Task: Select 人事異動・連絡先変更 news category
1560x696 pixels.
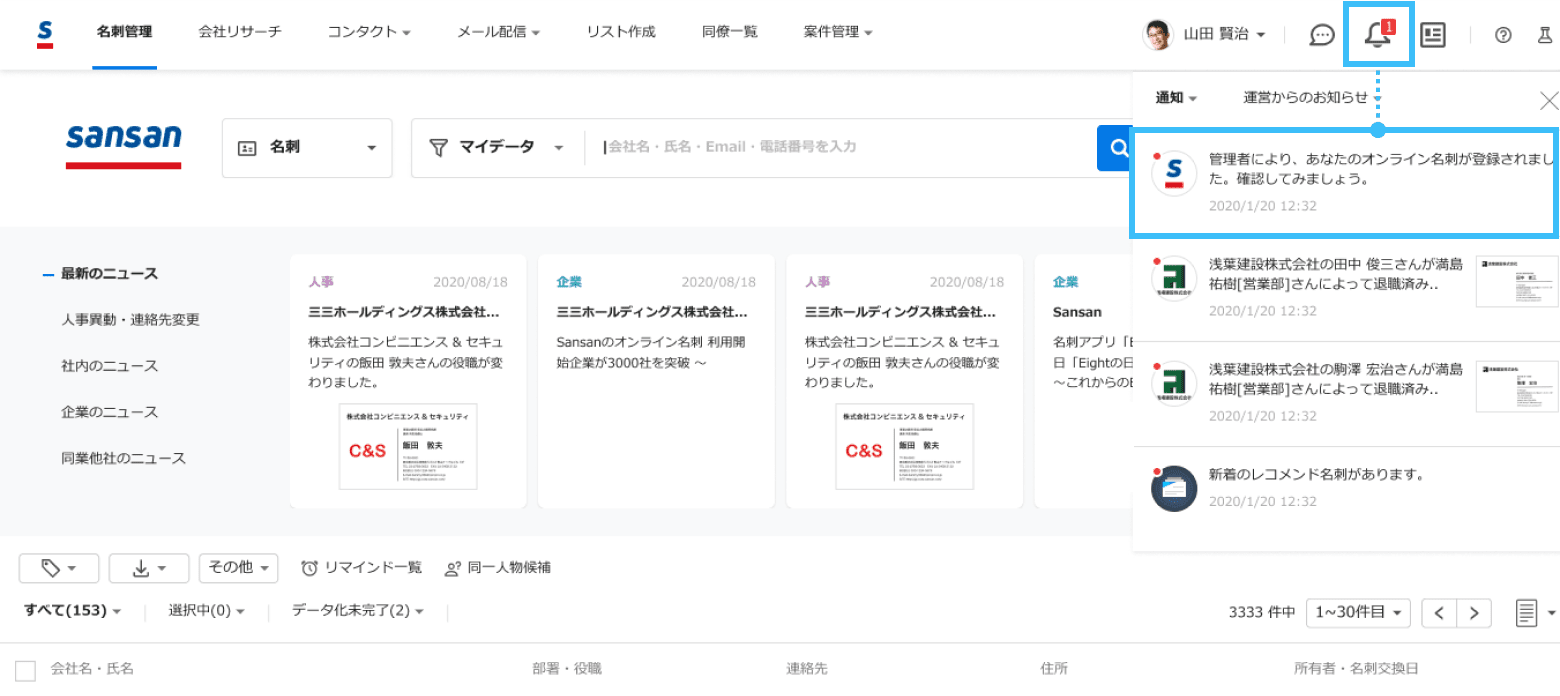Action: pyautogui.click(x=131, y=320)
